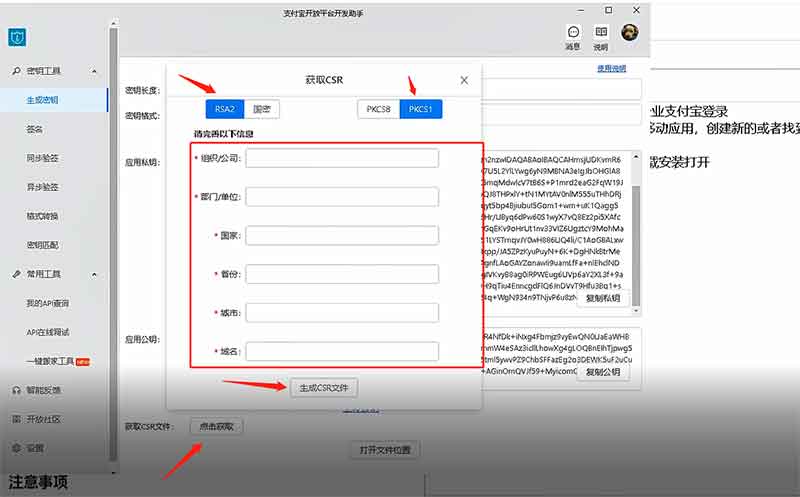Open the 说明 book icon
Screen dimensions: 800x497
pyautogui.click(x=601, y=32)
